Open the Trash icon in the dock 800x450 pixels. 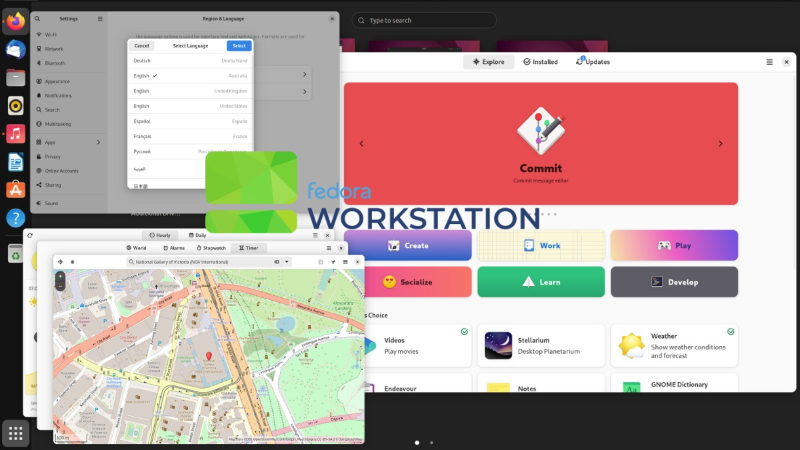coord(15,254)
